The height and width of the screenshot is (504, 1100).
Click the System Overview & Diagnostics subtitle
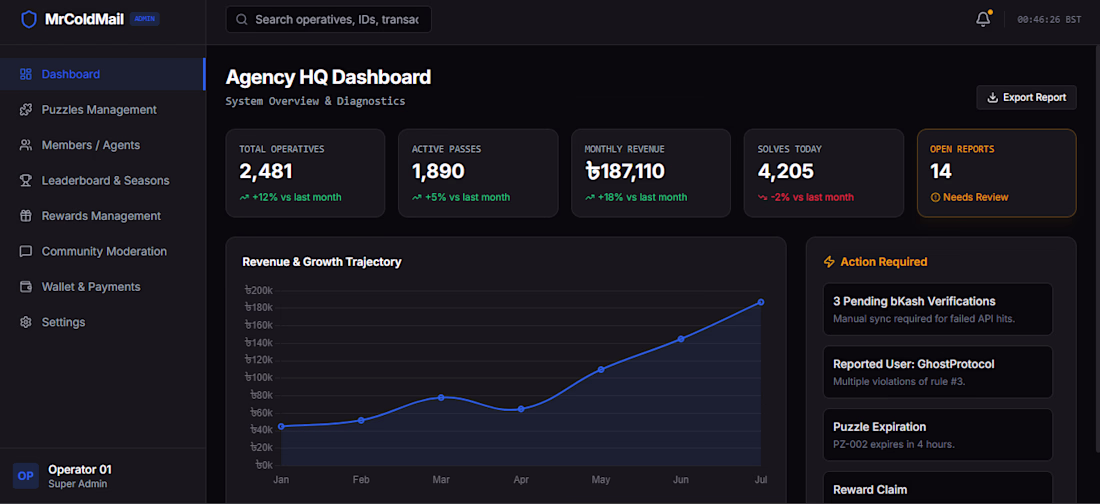click(x=316, y=101)
